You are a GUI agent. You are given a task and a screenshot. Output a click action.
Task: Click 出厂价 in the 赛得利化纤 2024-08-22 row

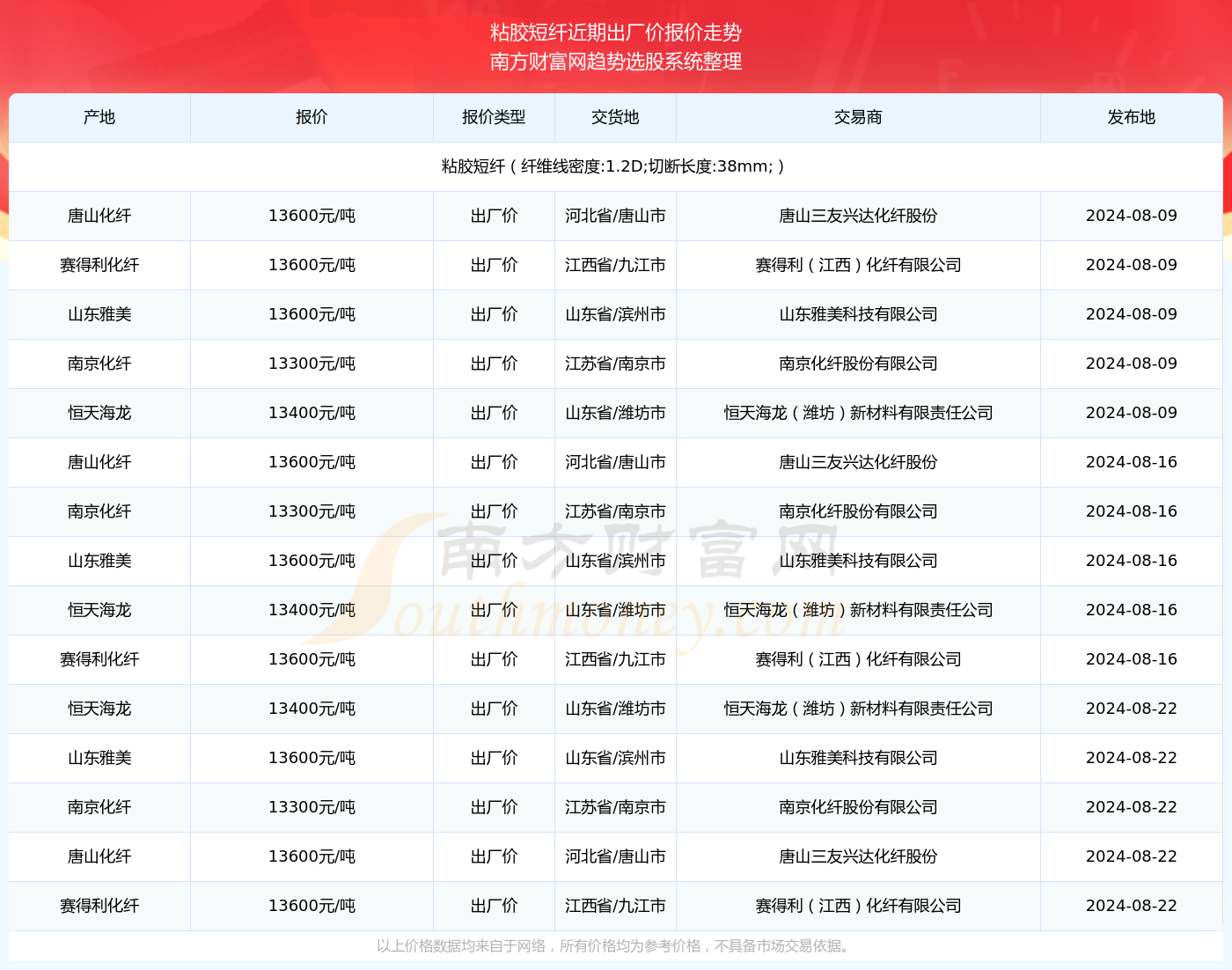coord(494,906)
